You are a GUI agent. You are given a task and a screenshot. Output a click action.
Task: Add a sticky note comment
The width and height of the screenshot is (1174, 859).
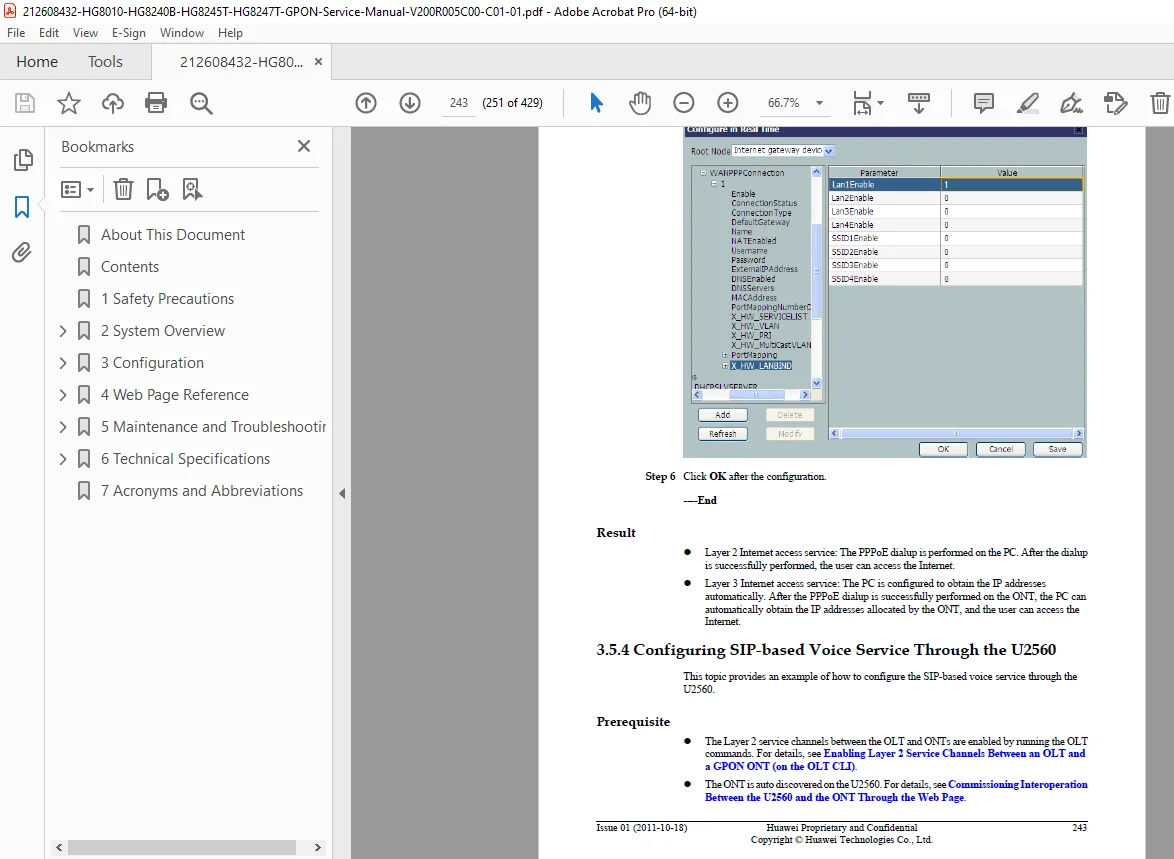(983, 103)
